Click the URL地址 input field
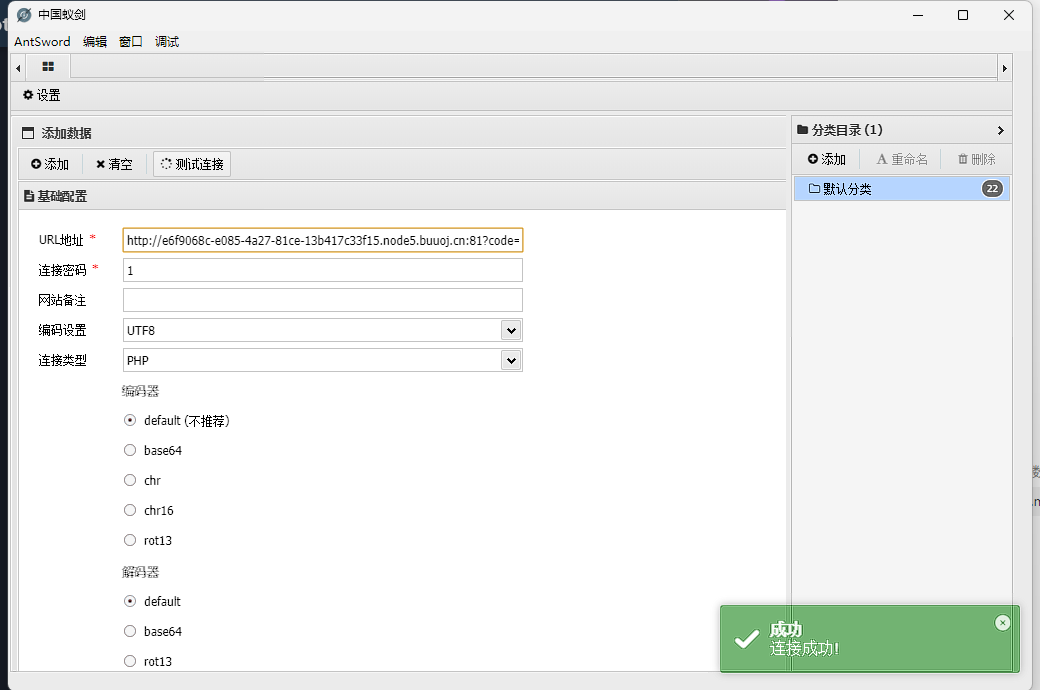This screenshot has width=1040, height=690. coord(322,240)
